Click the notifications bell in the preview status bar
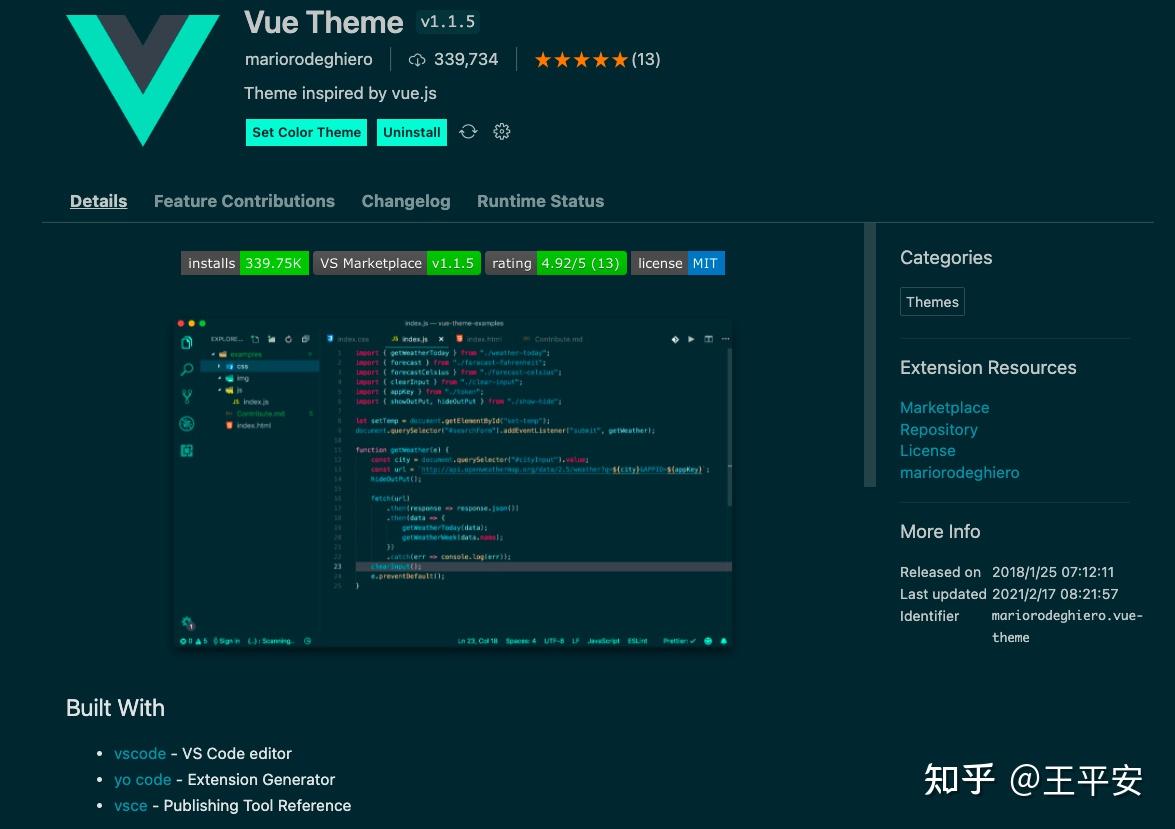 [x=723, y=641]
